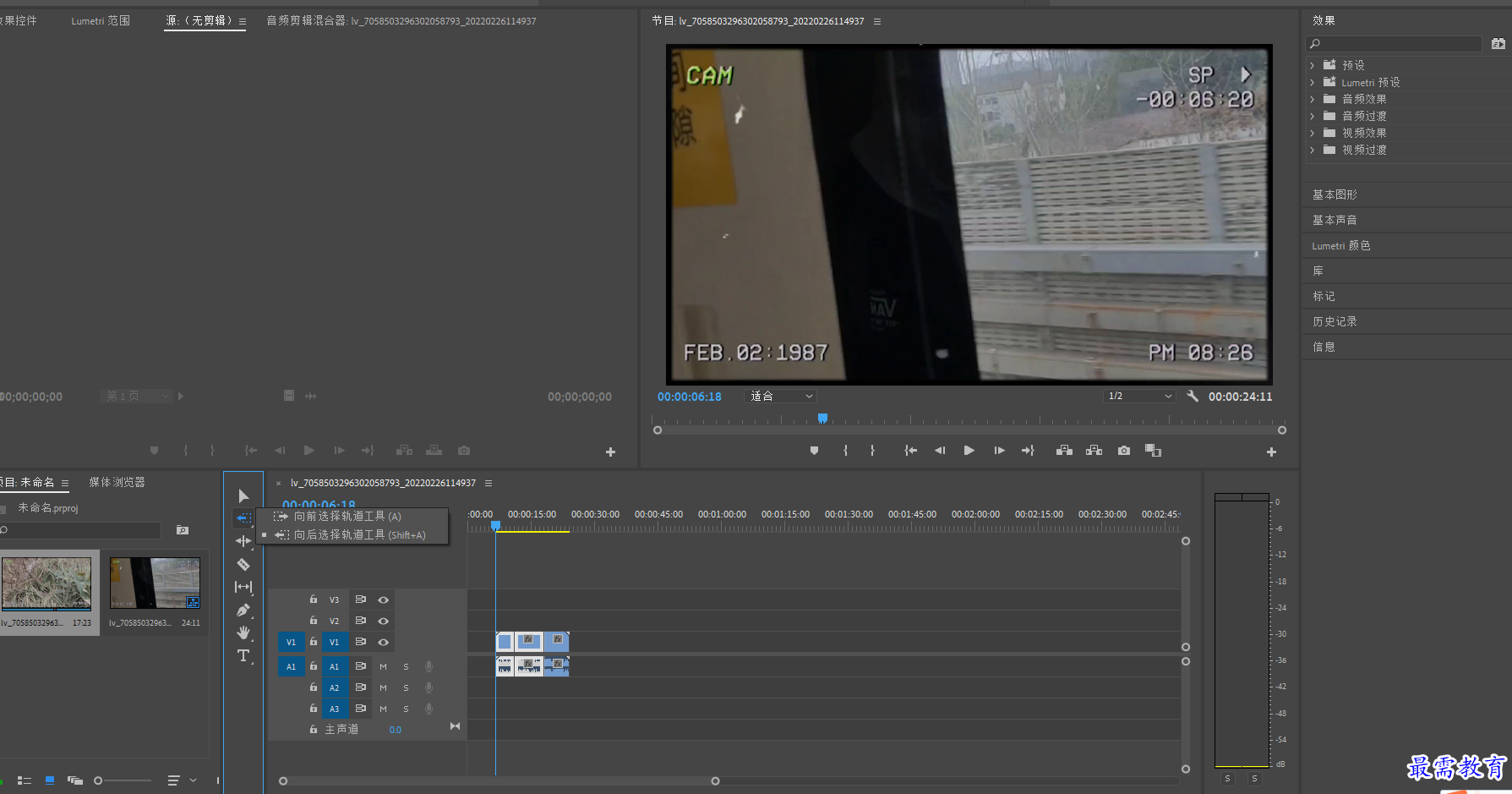Click the program monitor playhead marker

pos(822,418)
